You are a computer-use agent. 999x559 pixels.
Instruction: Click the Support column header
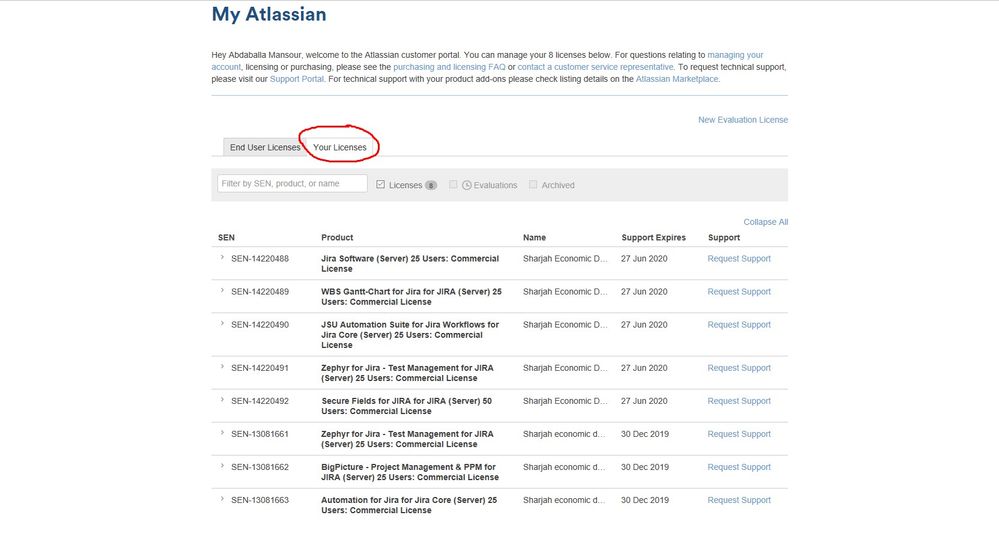coord(724,238)
